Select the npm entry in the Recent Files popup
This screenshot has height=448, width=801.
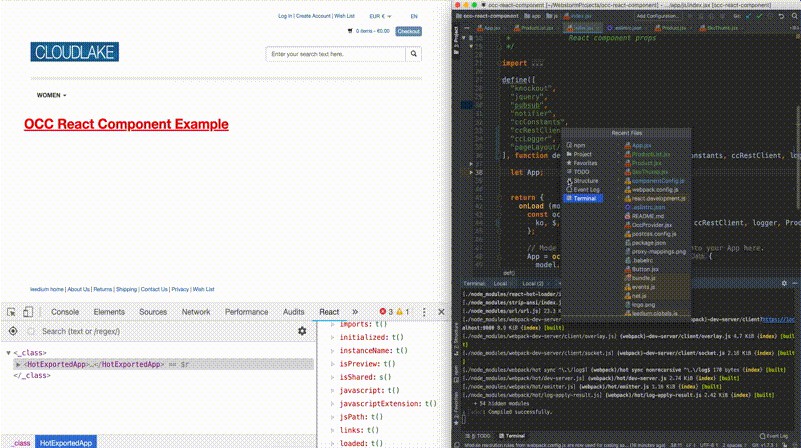pyautogui.click(x=576, y=145)
